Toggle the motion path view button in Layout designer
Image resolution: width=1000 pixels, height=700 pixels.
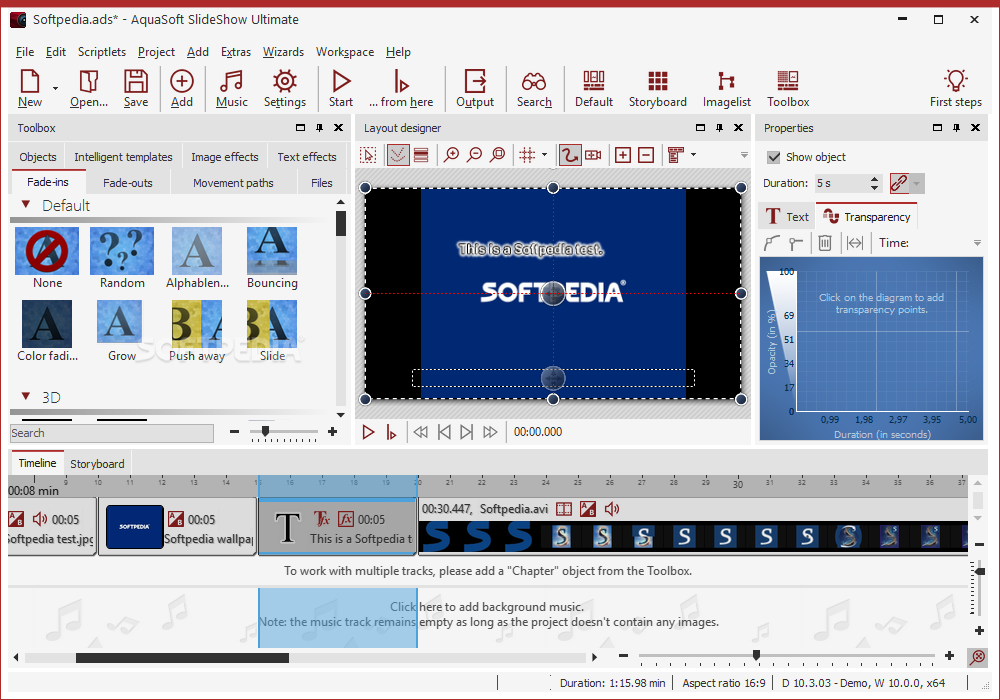point(398,155)
